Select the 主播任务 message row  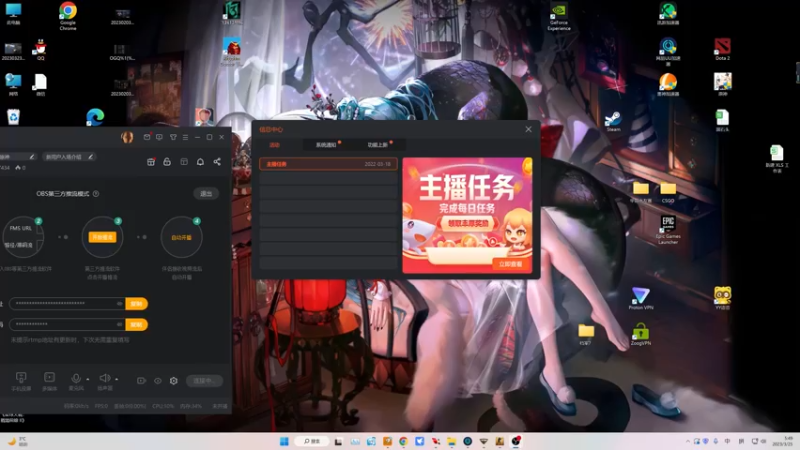click(x=328, y=164)
